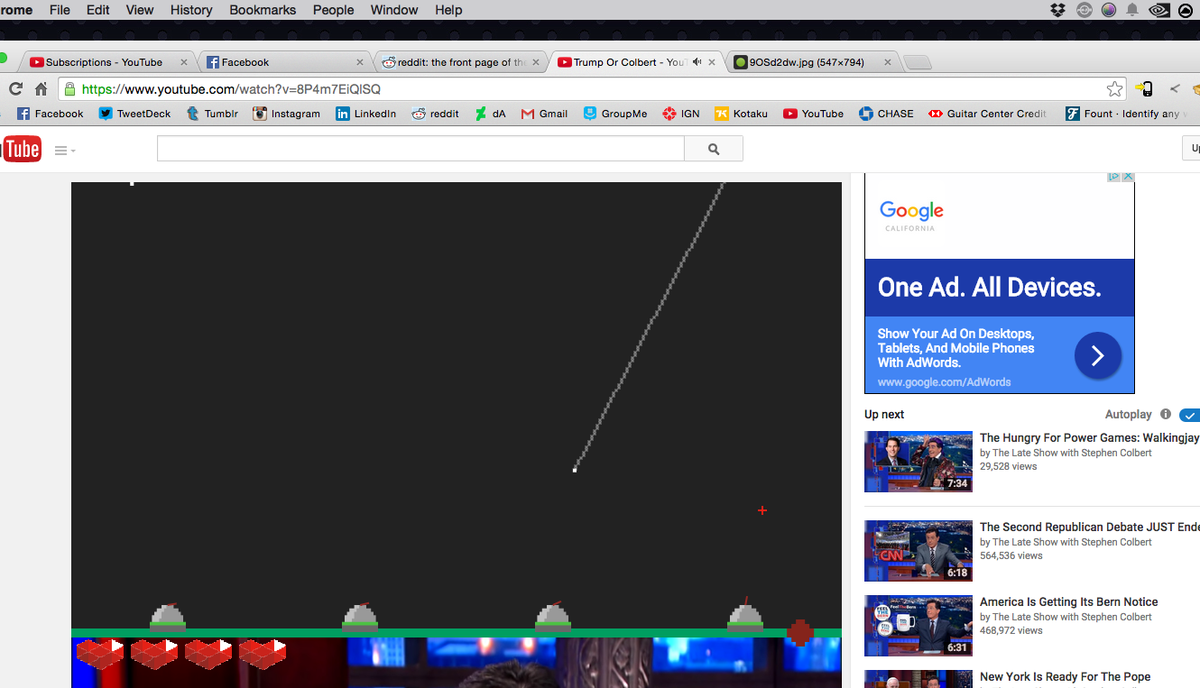Open the GroupMe bookmark
Screen dimensions: 1200x688
pyautogui.click(x=615, y=114)
